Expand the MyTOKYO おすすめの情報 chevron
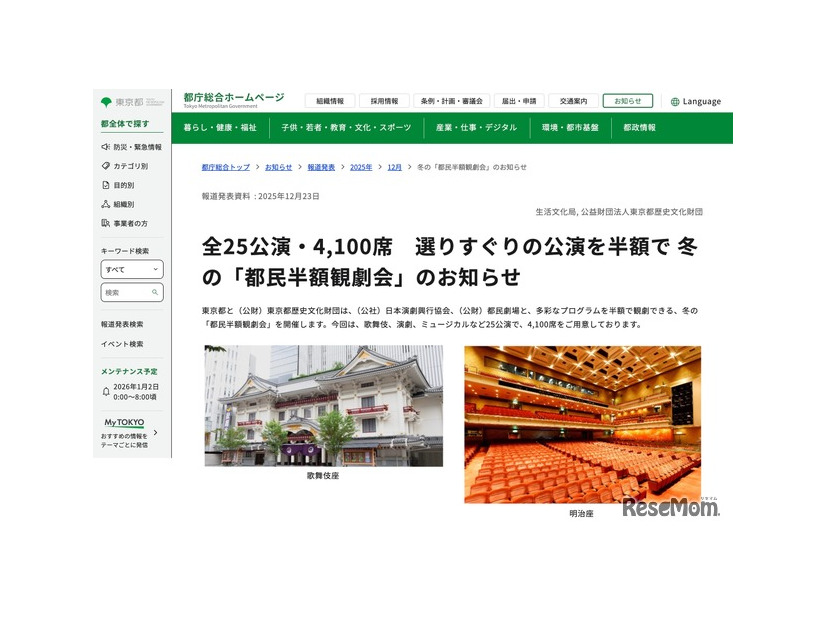This screenshot has width=826, height=620. coord(155,434)
